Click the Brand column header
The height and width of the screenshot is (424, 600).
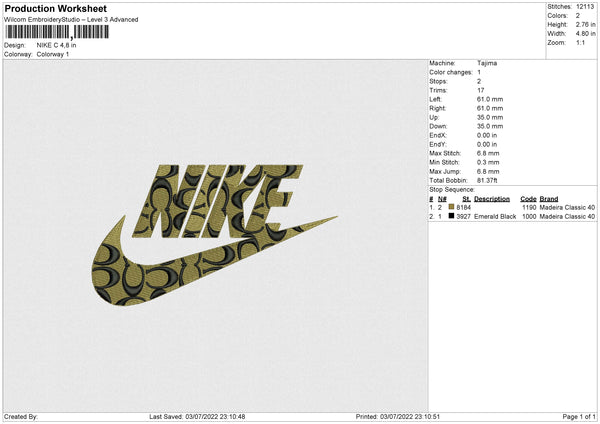pos(549,199)
